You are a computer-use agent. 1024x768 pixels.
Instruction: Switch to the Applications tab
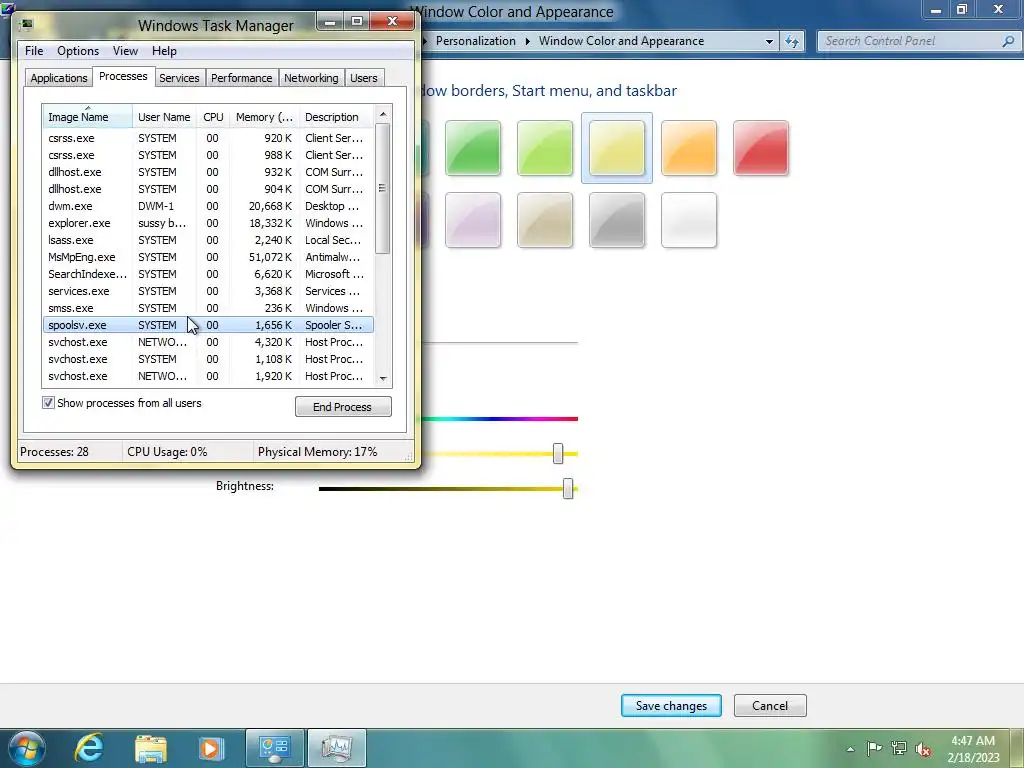coord(59,78)
